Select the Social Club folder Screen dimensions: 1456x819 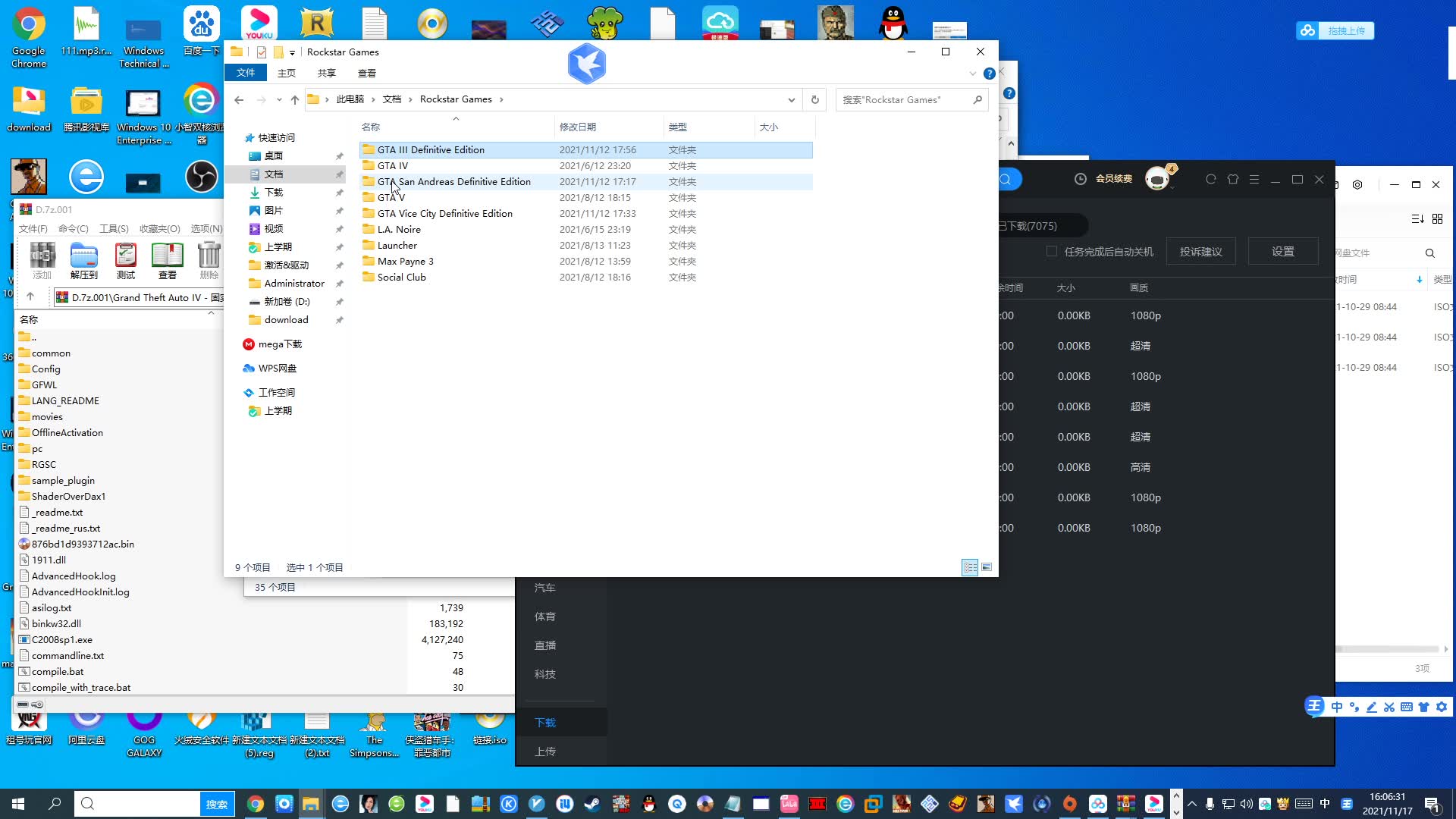(x=585, y=278)
